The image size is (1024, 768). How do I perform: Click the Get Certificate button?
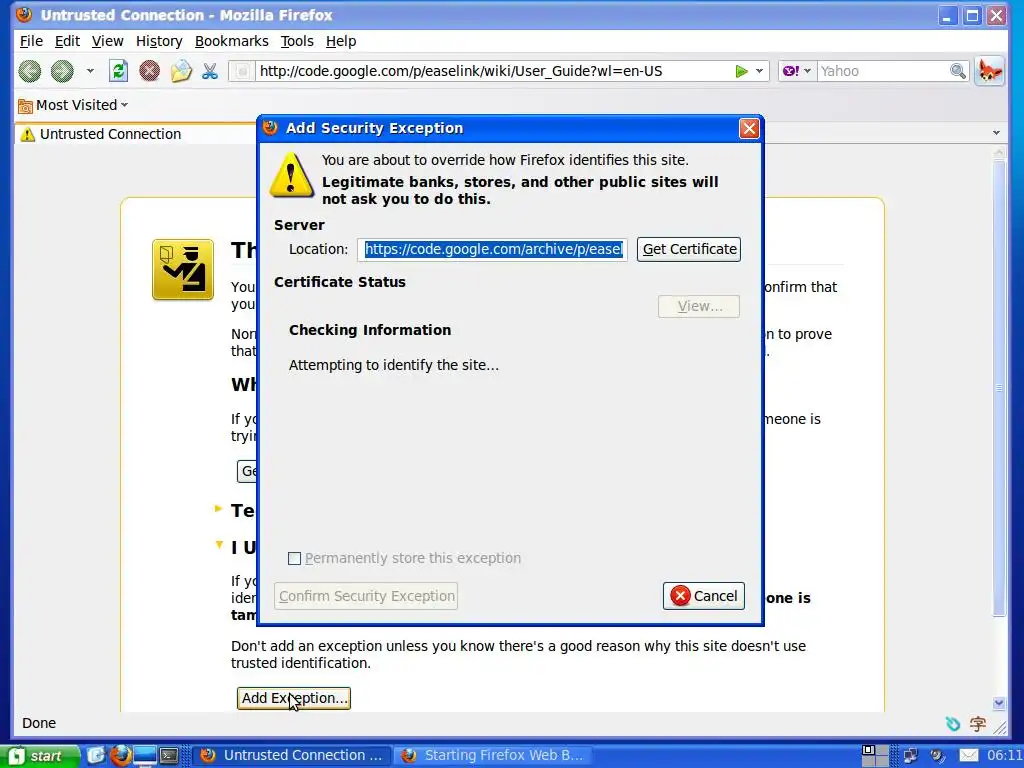pyautogui.click(x=689, y=249)
